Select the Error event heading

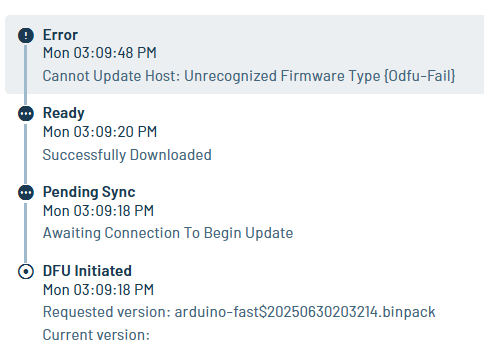(60, 35)
